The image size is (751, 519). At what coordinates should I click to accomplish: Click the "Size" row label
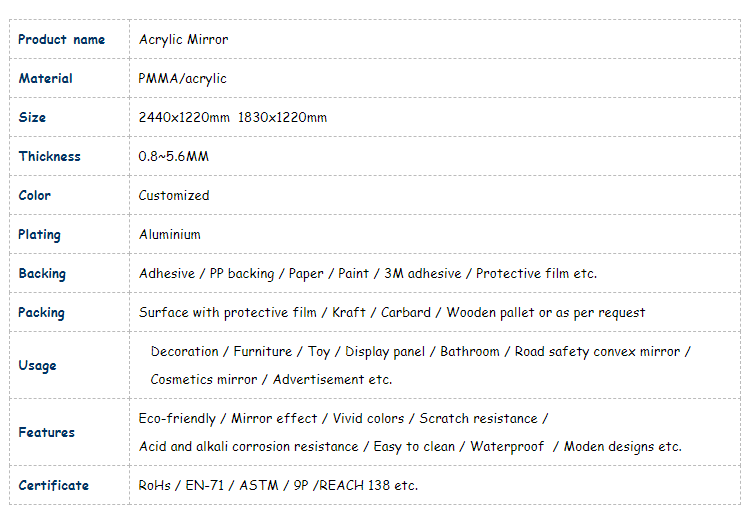click(32, 118)
